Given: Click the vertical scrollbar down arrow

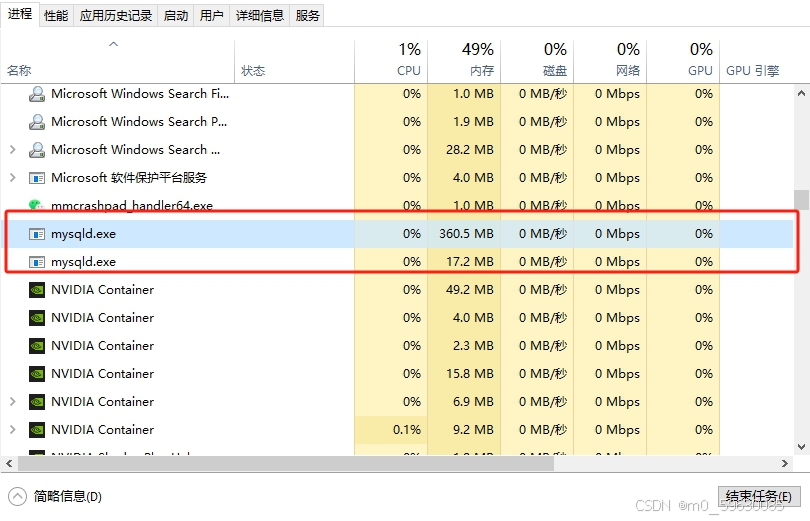Looking at the screenshot, I should pyautogui.click(x=801, y=447).
